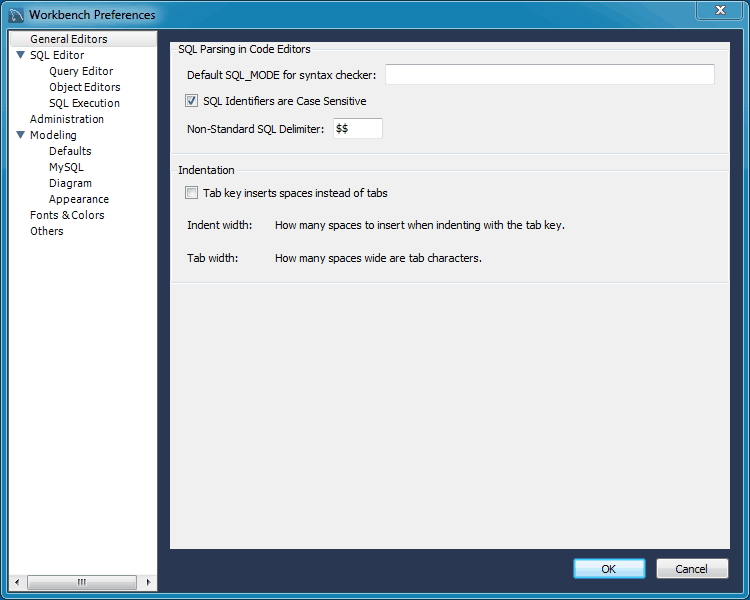Image resolution: width=750 pixels, height=600 pixels.
Task: Click the 'Default SQL_MODE for syntax checker:' label
Action: click(282, 75)
